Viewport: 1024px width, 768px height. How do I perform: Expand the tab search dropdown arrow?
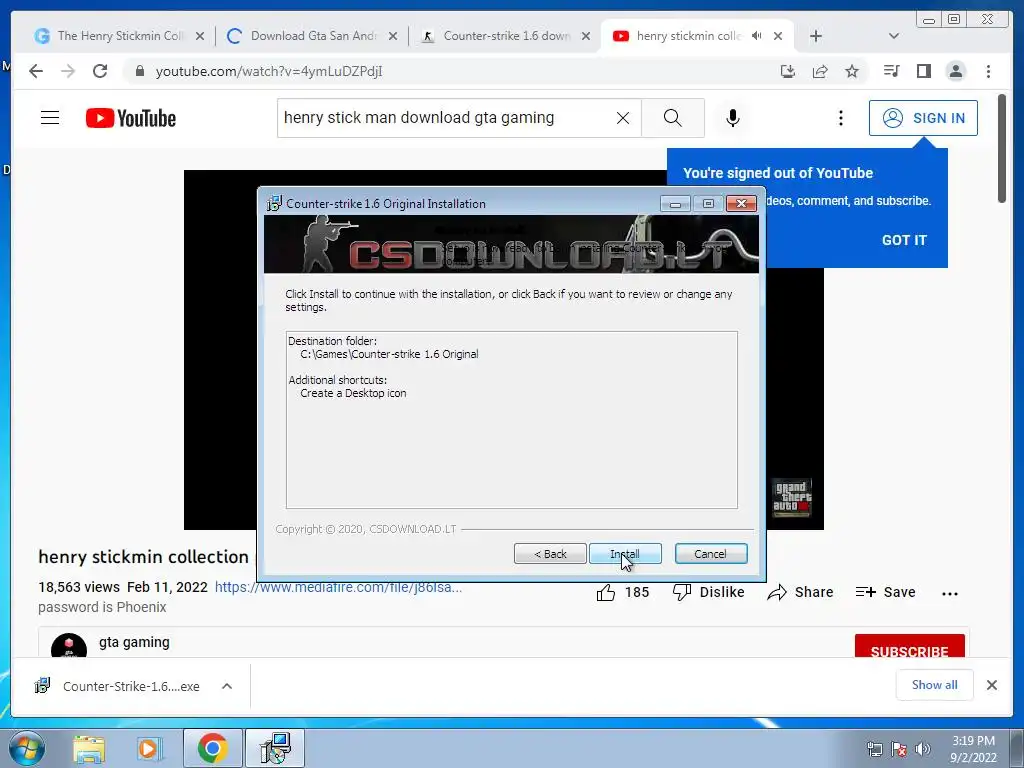pyautogui.click(x=894, y=36)
